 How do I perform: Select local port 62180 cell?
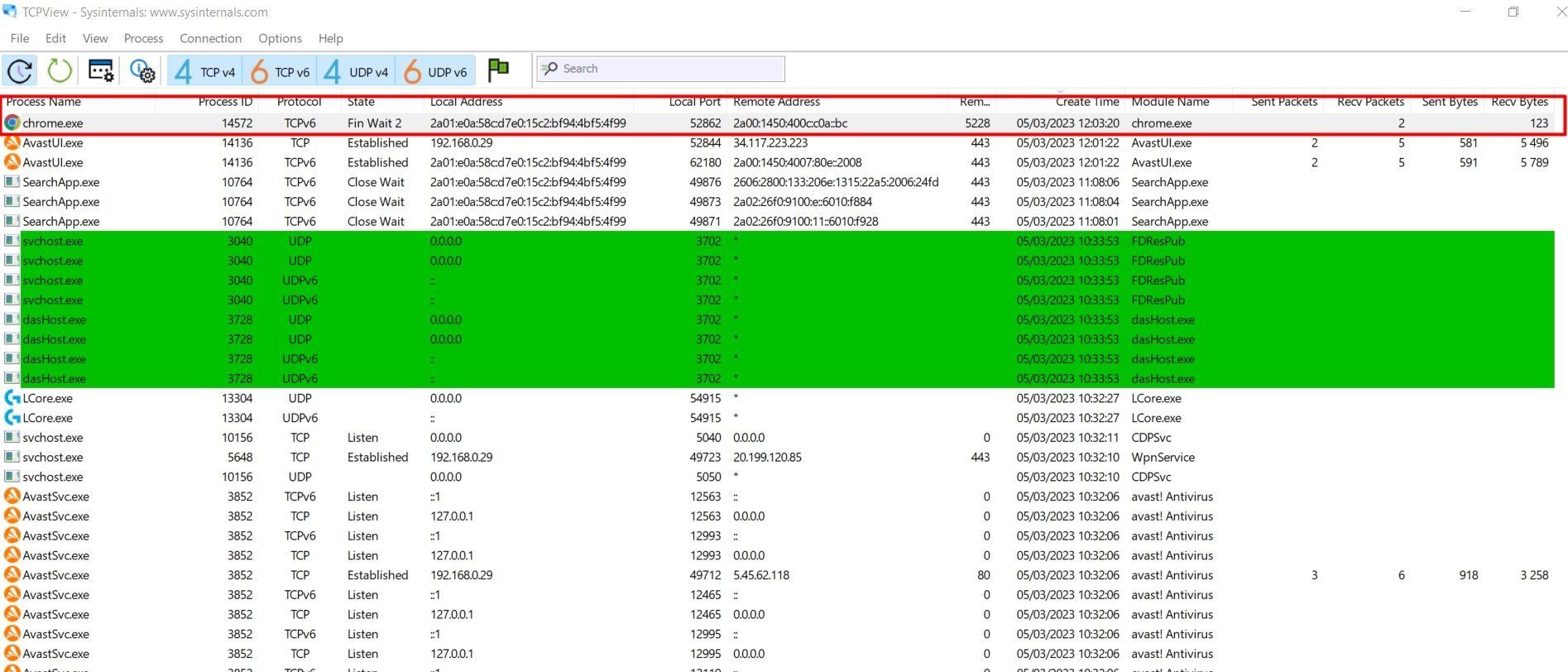pyautogui.click(x=705, y=163)
